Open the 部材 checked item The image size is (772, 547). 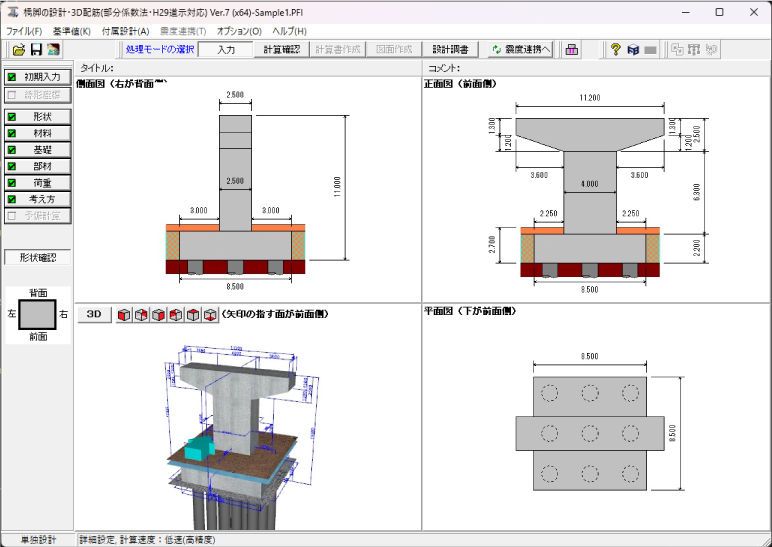(38, 166)
